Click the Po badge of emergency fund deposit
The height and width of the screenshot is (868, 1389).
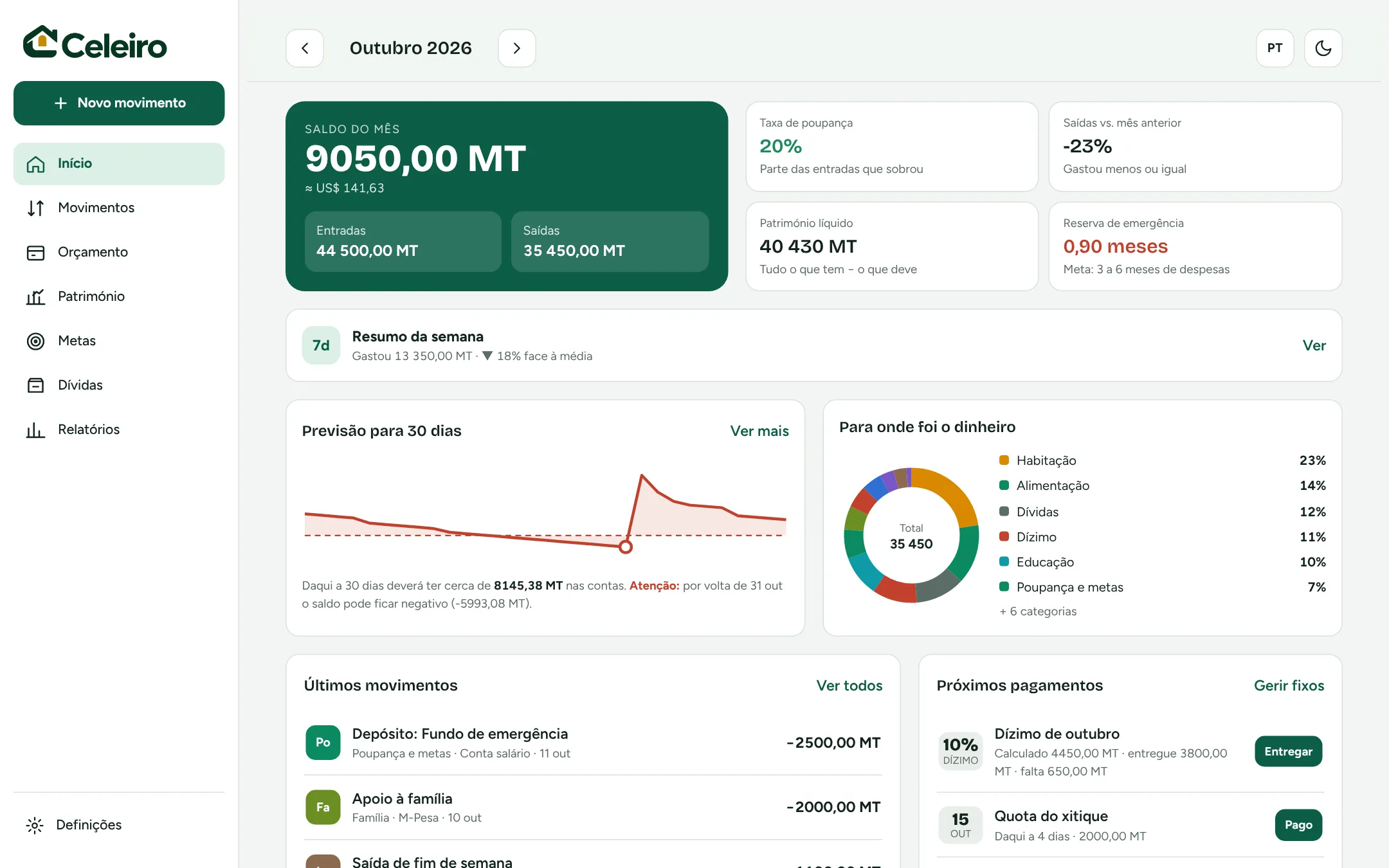tap(323, 743)
